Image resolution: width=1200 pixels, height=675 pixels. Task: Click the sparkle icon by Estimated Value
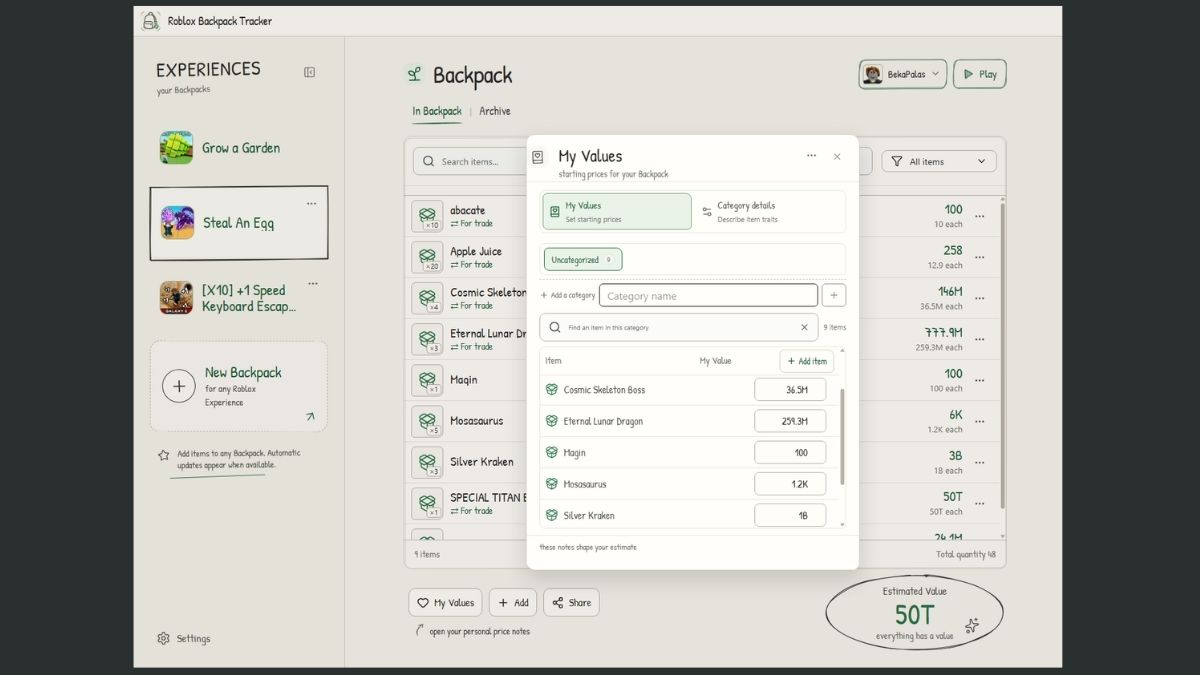point(971,625)
